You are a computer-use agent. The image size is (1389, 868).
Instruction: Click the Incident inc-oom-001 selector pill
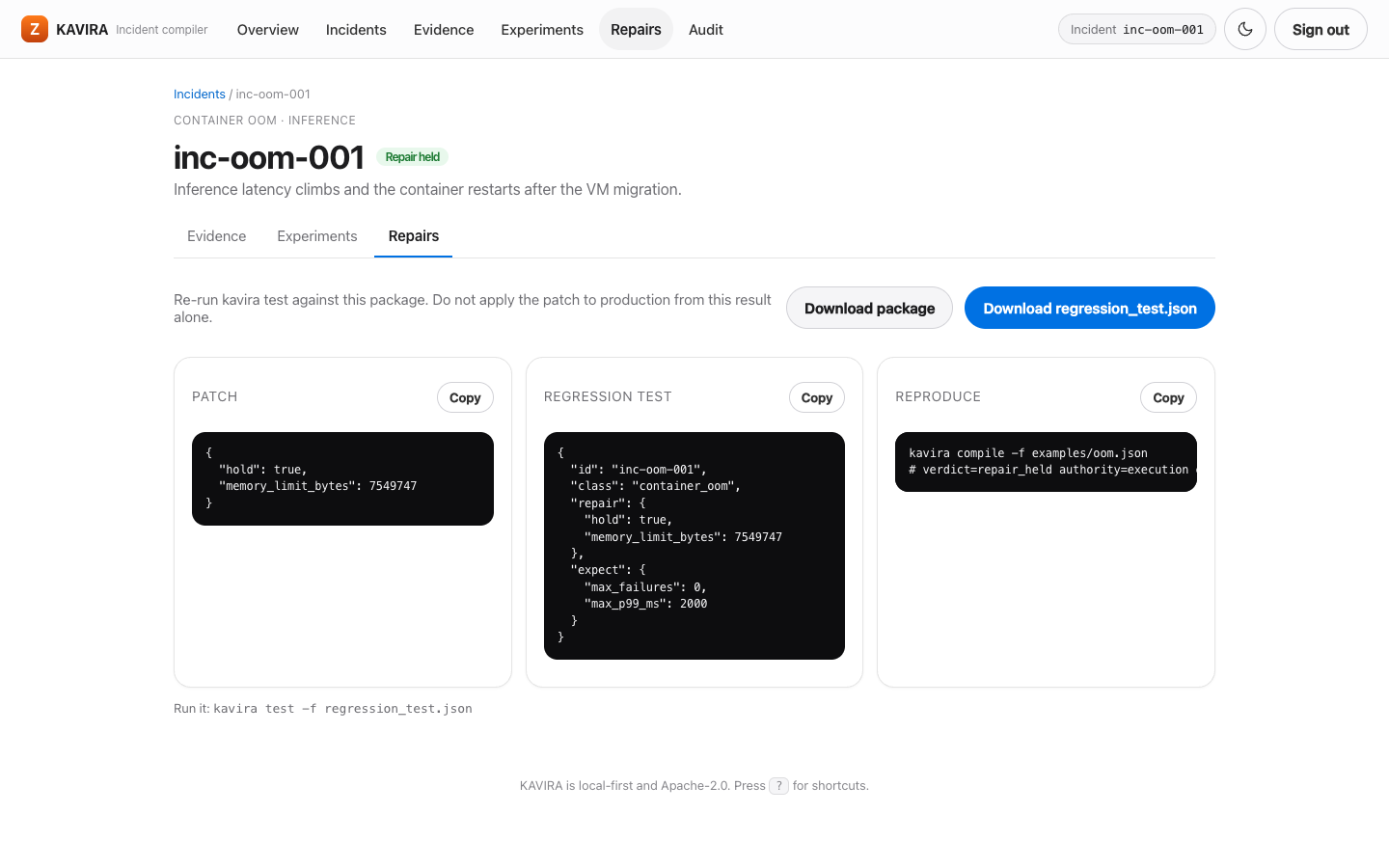tap(1137, 29)
